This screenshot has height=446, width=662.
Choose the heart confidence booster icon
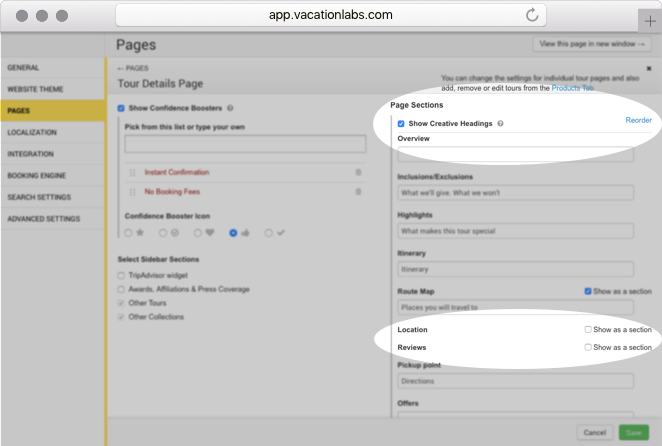coord(198,233)
